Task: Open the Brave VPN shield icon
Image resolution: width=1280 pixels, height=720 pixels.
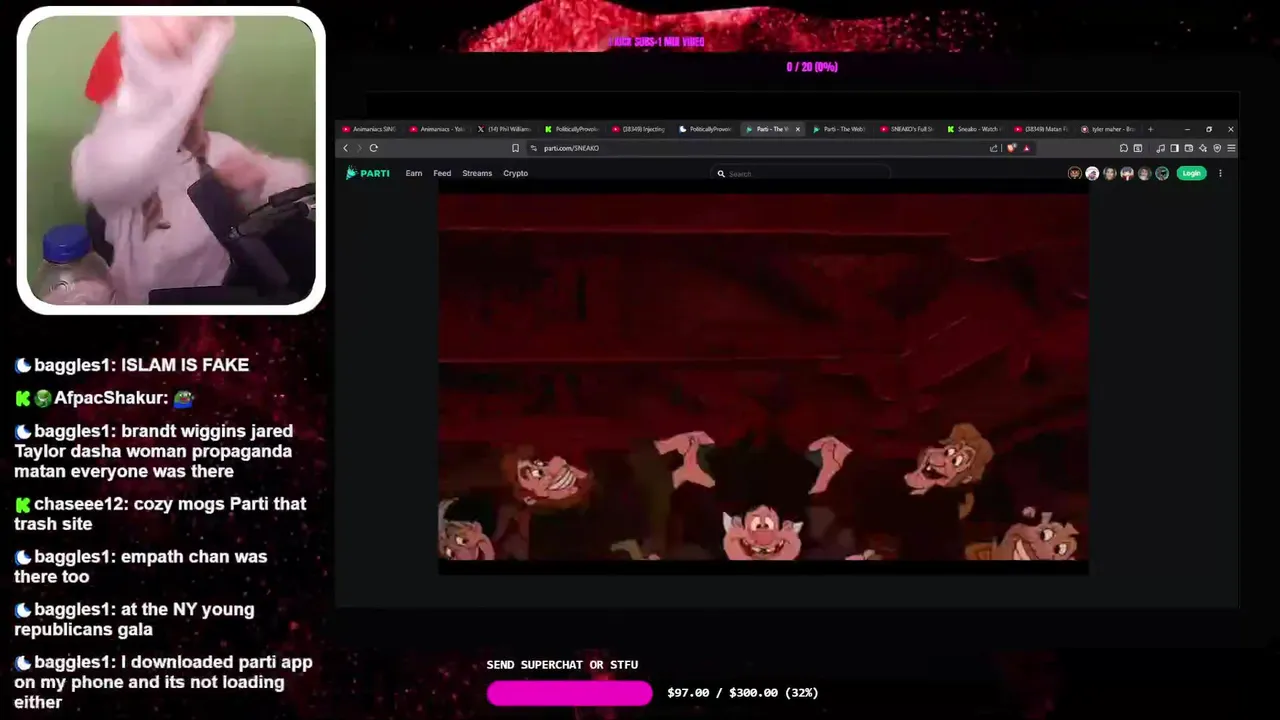Action: tap(1217, 148)
